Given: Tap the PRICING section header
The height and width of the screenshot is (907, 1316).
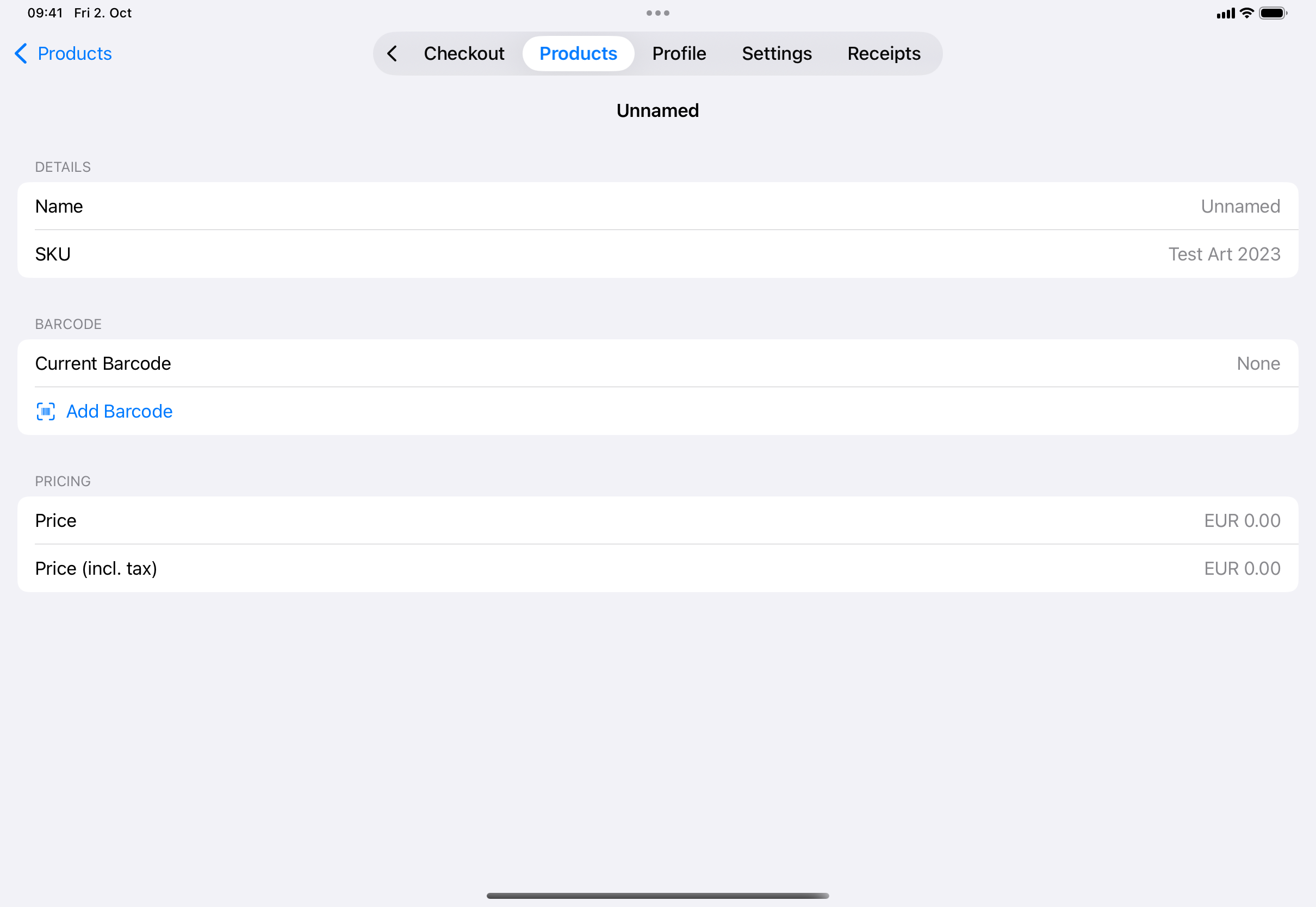Looking at the screenshot, I should click(63, 481).
